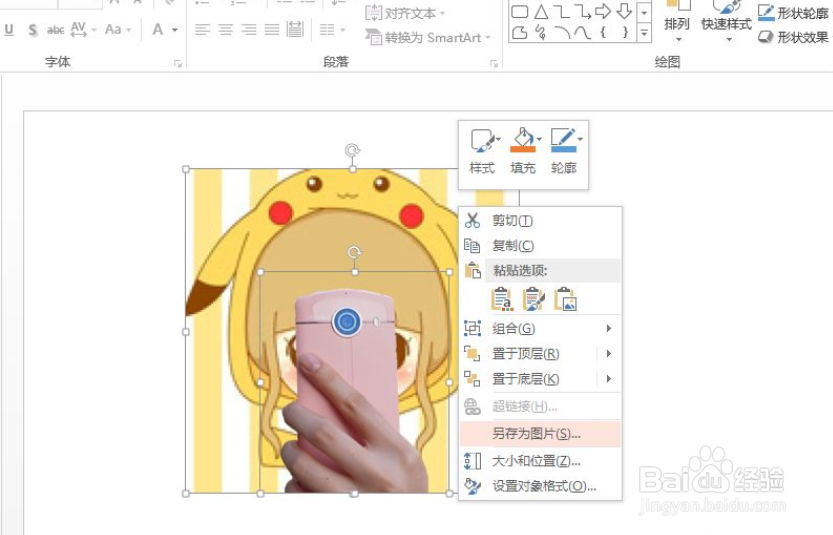
Task: Choose Save as Picture (另存为图片)
Action: (x=540, y=434)
